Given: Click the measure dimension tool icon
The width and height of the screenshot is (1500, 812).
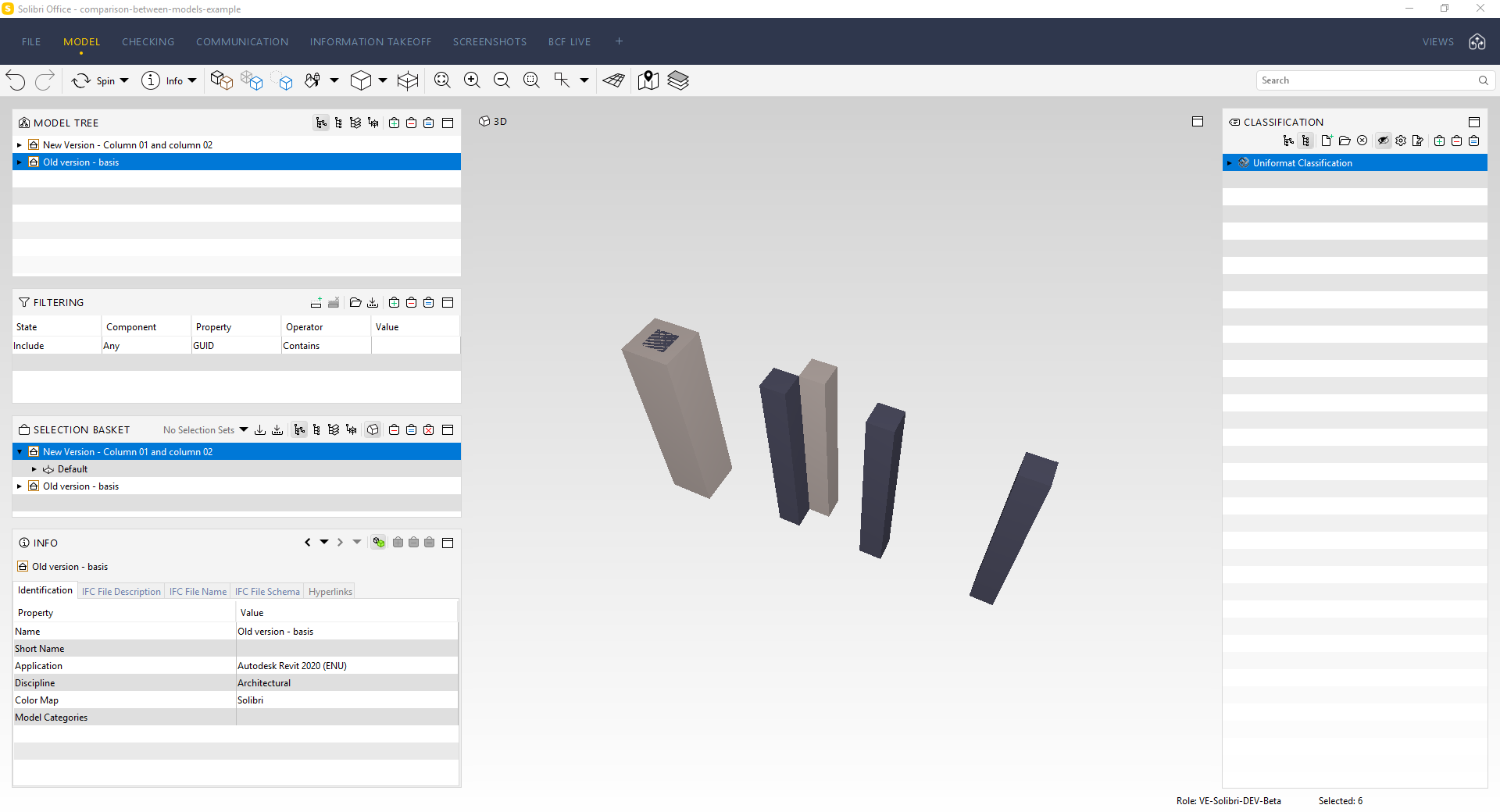Looking at the screenshot, I should pyautogui.click(x=562, y=80).
